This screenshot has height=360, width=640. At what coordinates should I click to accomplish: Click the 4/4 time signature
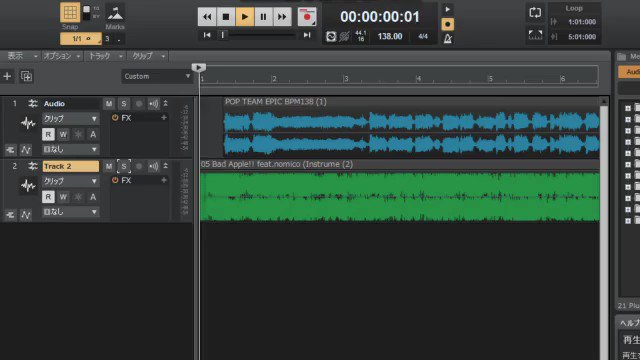(423, 36)
